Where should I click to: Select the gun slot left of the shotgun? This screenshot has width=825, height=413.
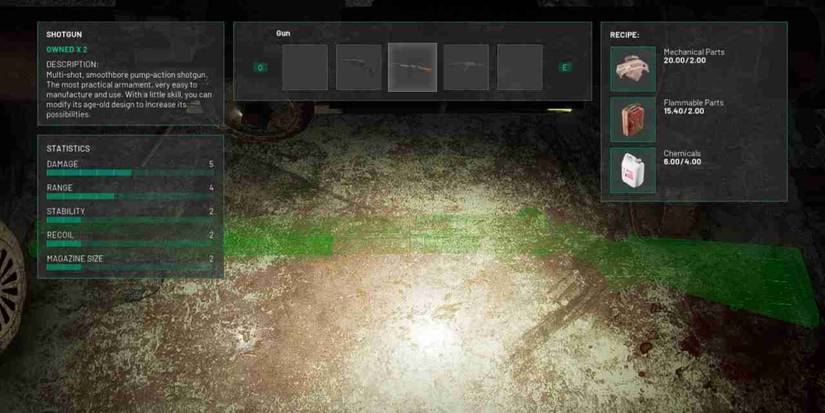pyautogui.click(x=359, y=67)
